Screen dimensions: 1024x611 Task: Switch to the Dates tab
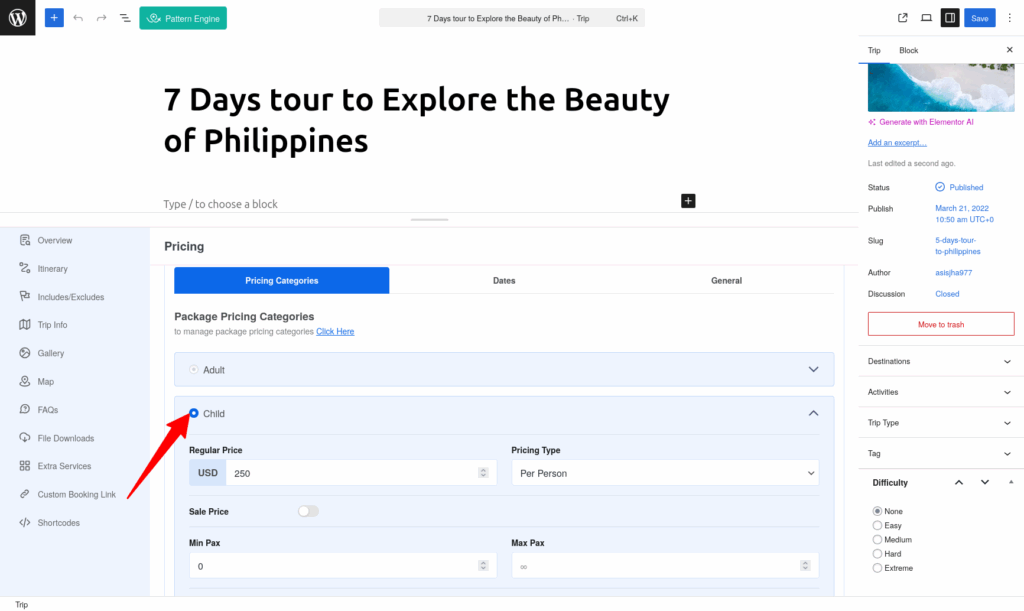click(x=504, y=281)
